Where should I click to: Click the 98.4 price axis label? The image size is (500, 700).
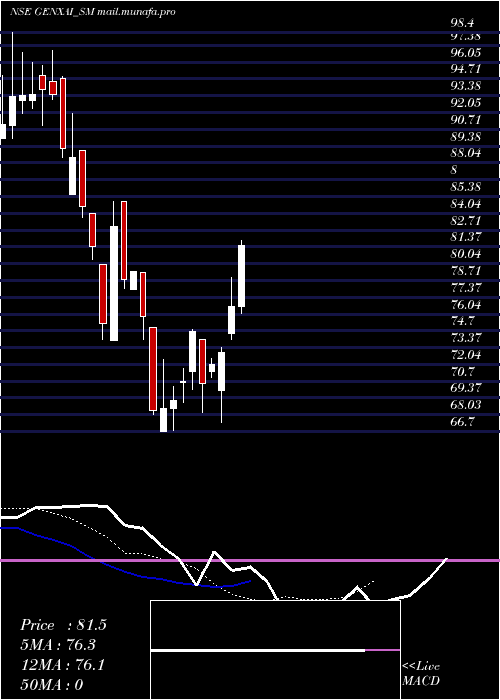click(x=462, y=23)
